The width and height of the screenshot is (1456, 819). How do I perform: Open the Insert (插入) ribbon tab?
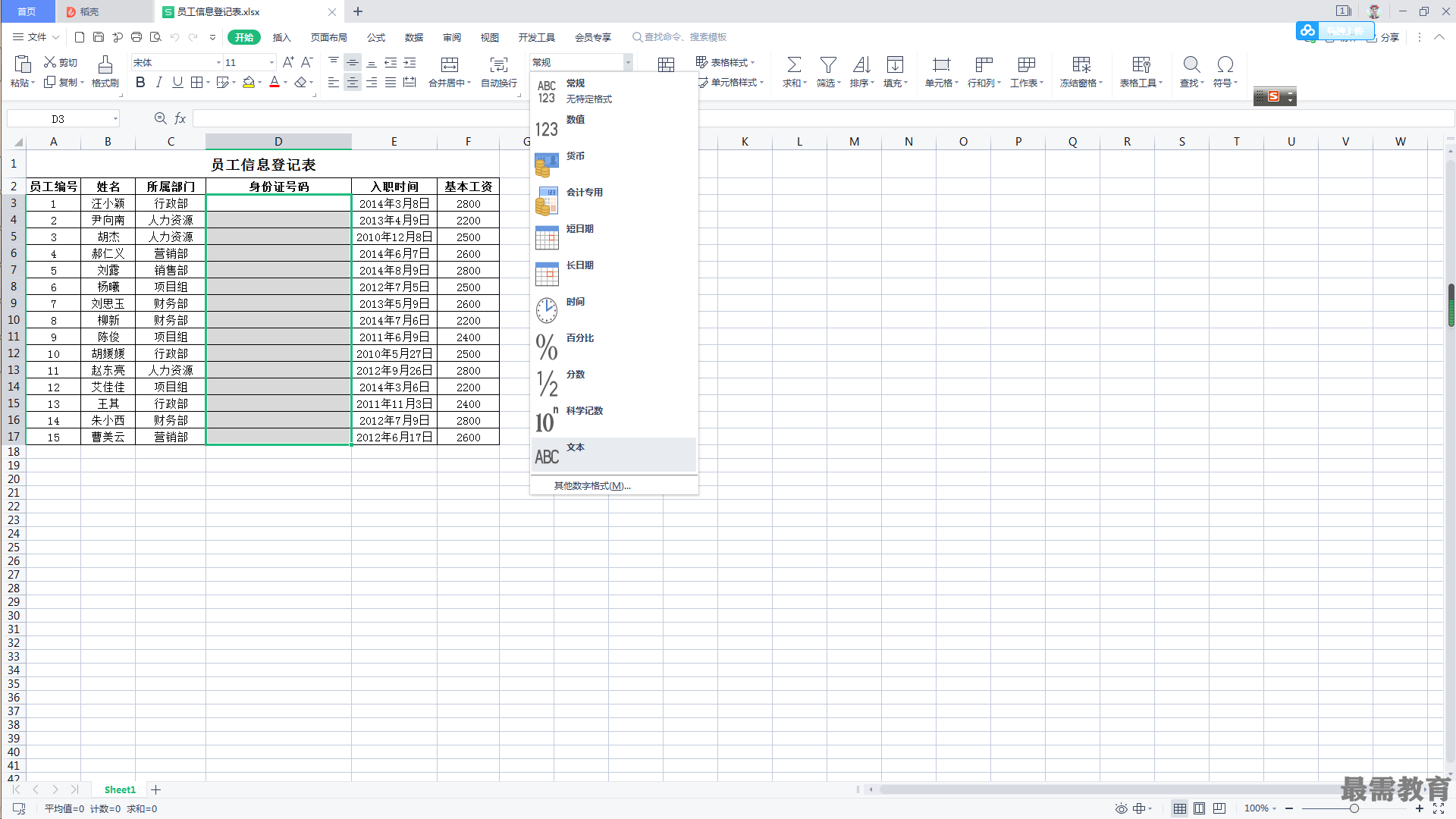click(x=281, y=37)
